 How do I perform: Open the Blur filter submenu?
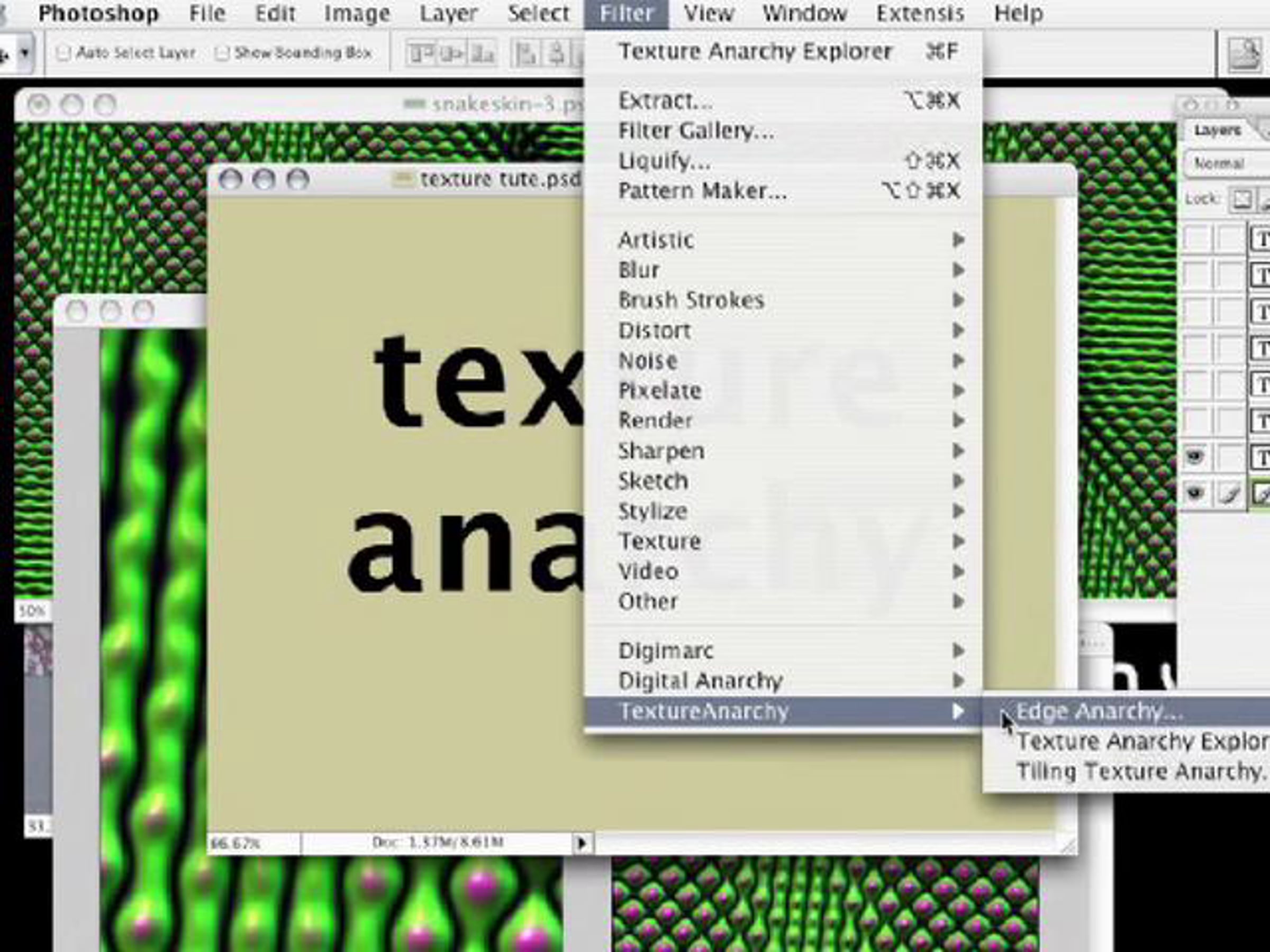(639, 270)
